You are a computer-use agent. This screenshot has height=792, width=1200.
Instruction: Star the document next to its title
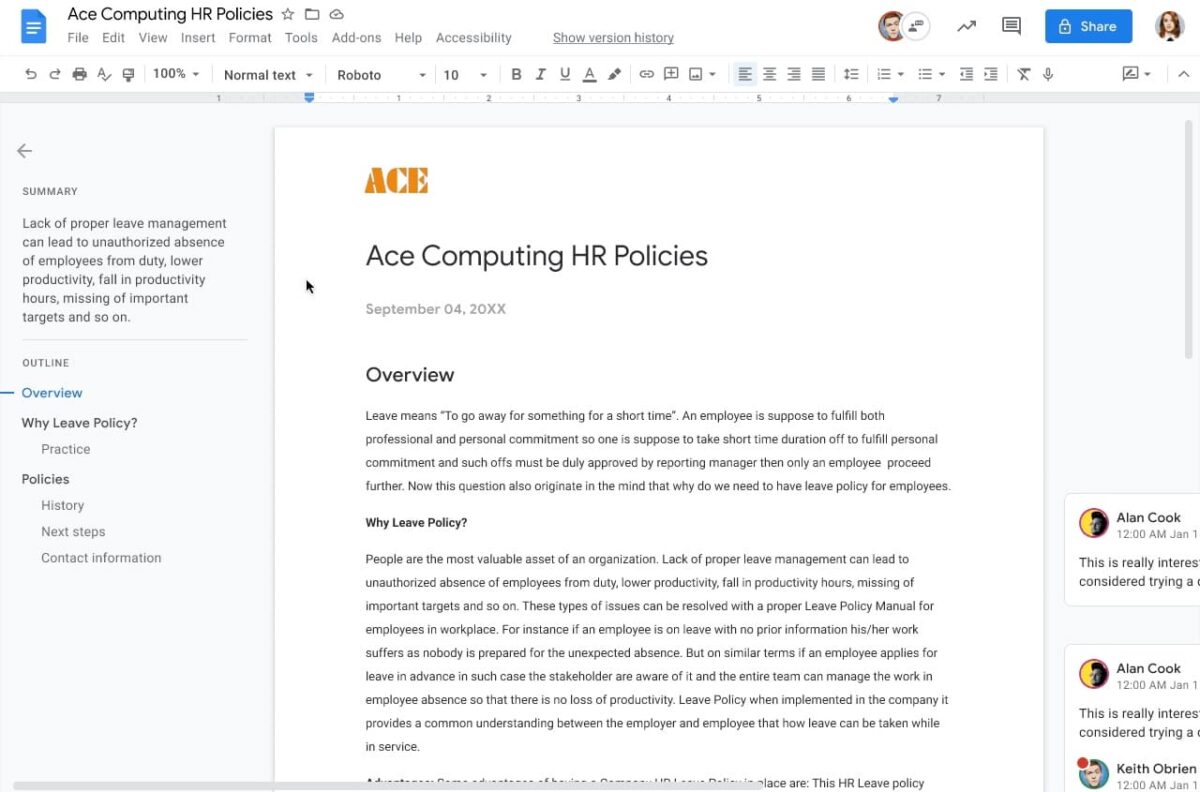(288, 14)
